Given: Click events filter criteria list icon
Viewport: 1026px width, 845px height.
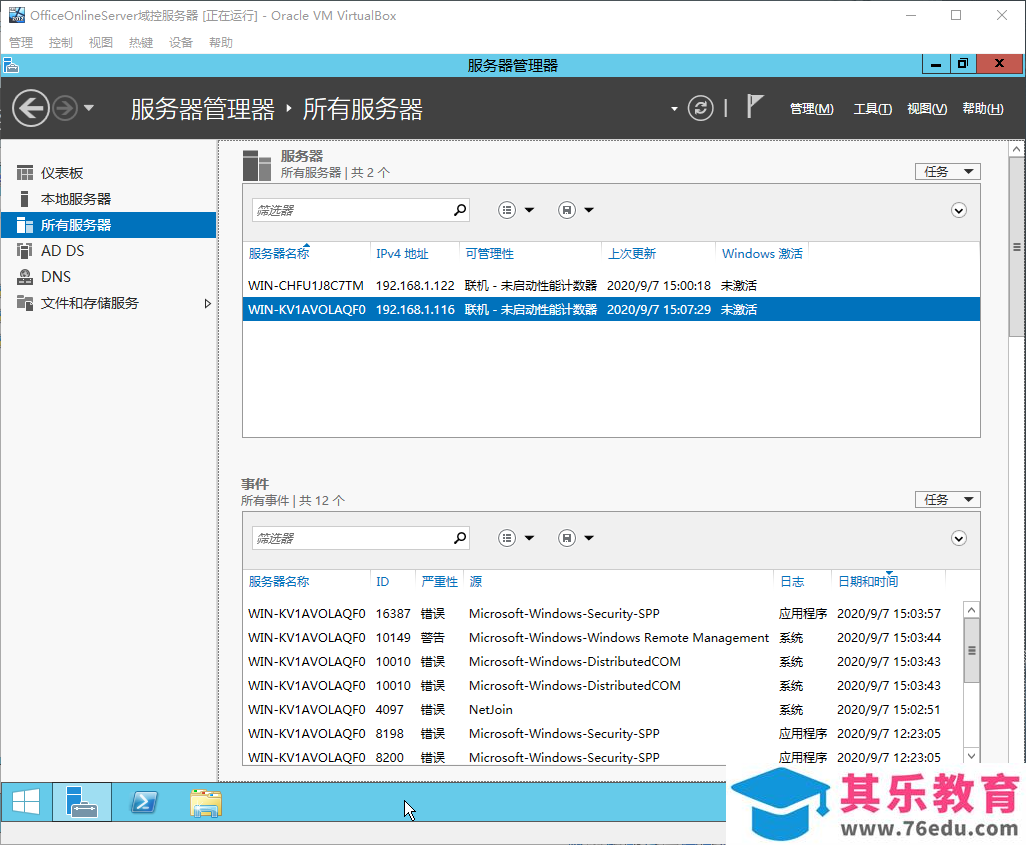Looking at the screenshot, I should click(x=507, y=538).
